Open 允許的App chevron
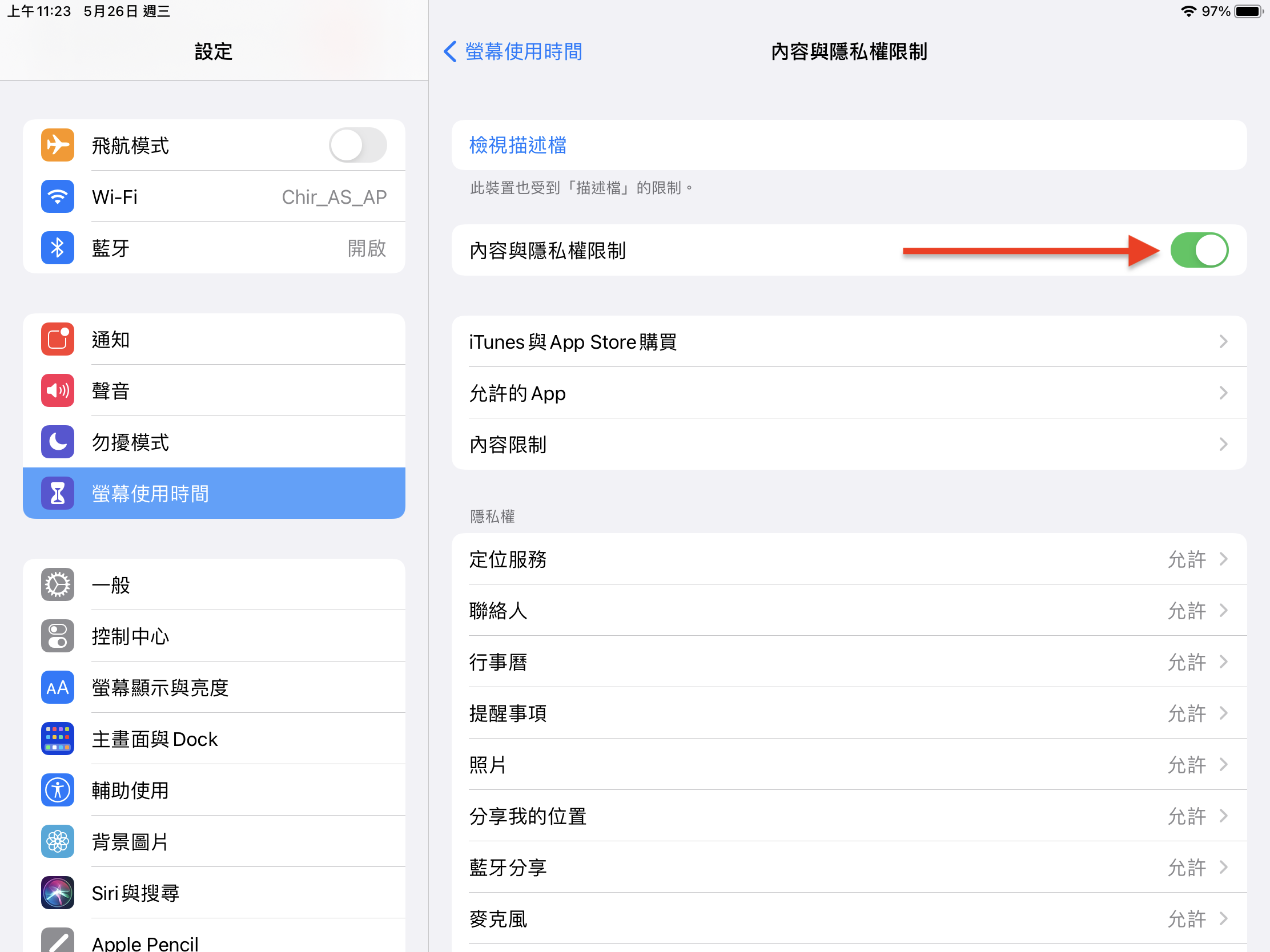The width and height of the screenshot is (1270, 952). pos(1223,393)
